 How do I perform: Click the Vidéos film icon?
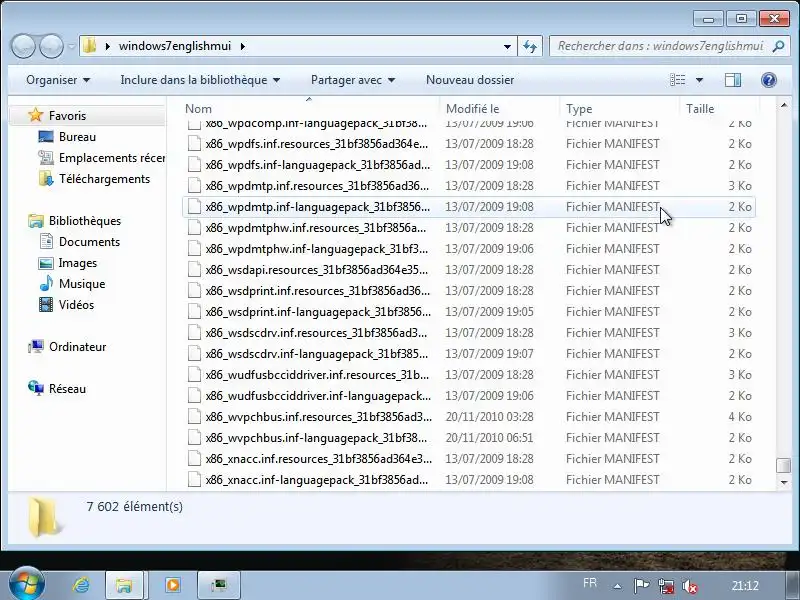46,305
